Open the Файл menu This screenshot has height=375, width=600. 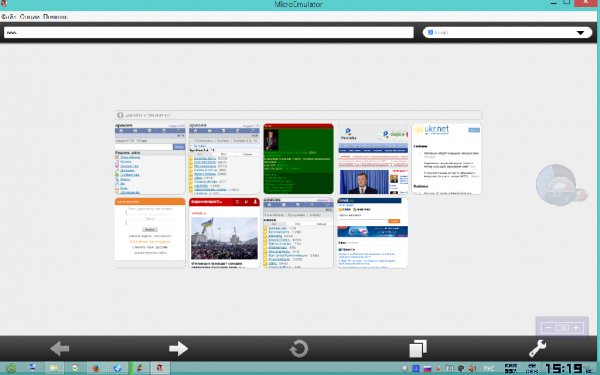coord(8,16)
